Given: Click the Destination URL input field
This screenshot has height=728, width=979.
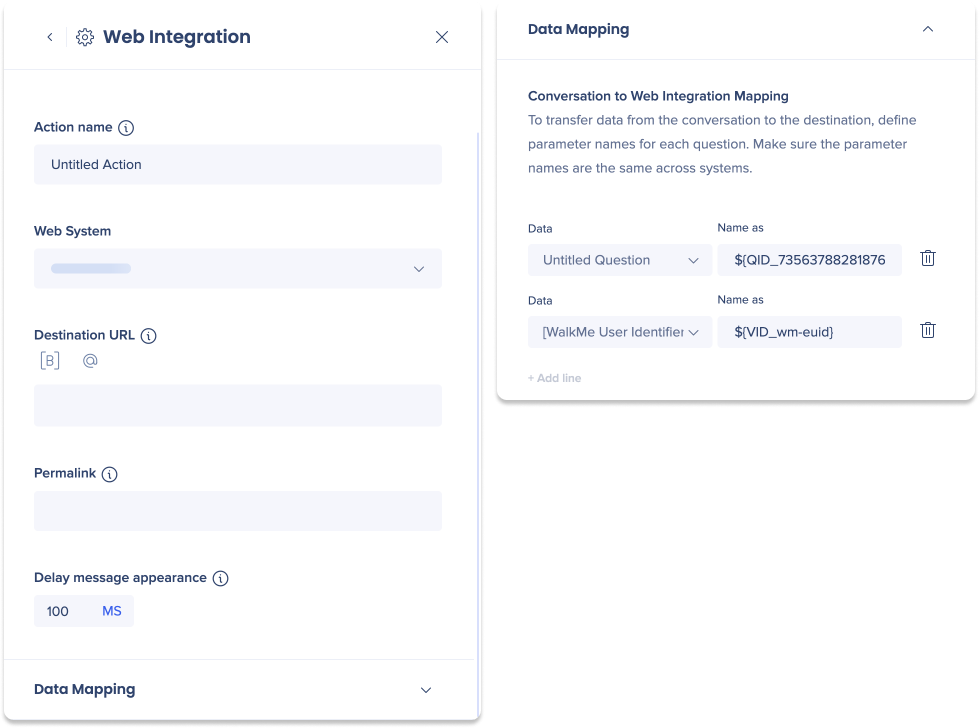Looking at the screenshot, I should (238, 406).
